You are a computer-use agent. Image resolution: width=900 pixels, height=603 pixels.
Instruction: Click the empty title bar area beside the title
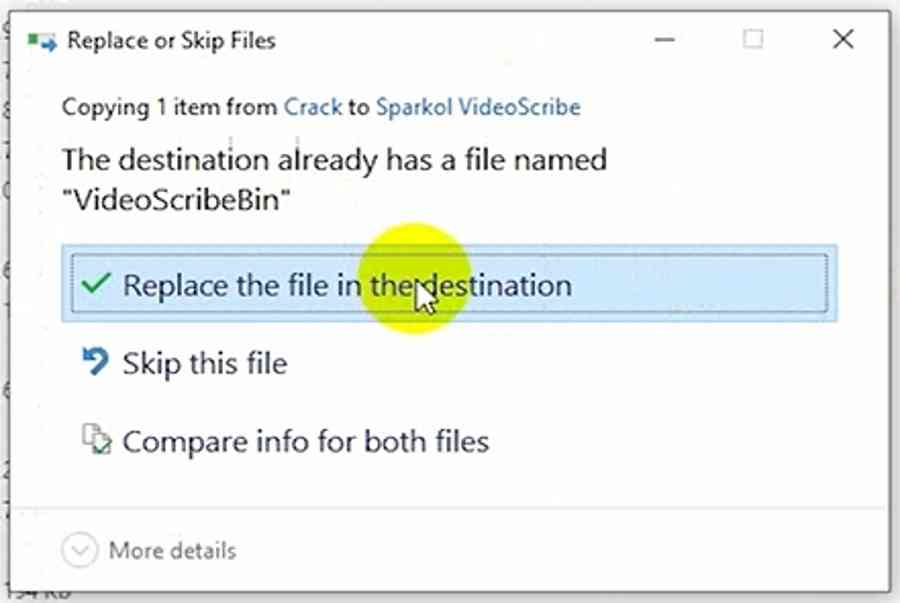(459, 40)
